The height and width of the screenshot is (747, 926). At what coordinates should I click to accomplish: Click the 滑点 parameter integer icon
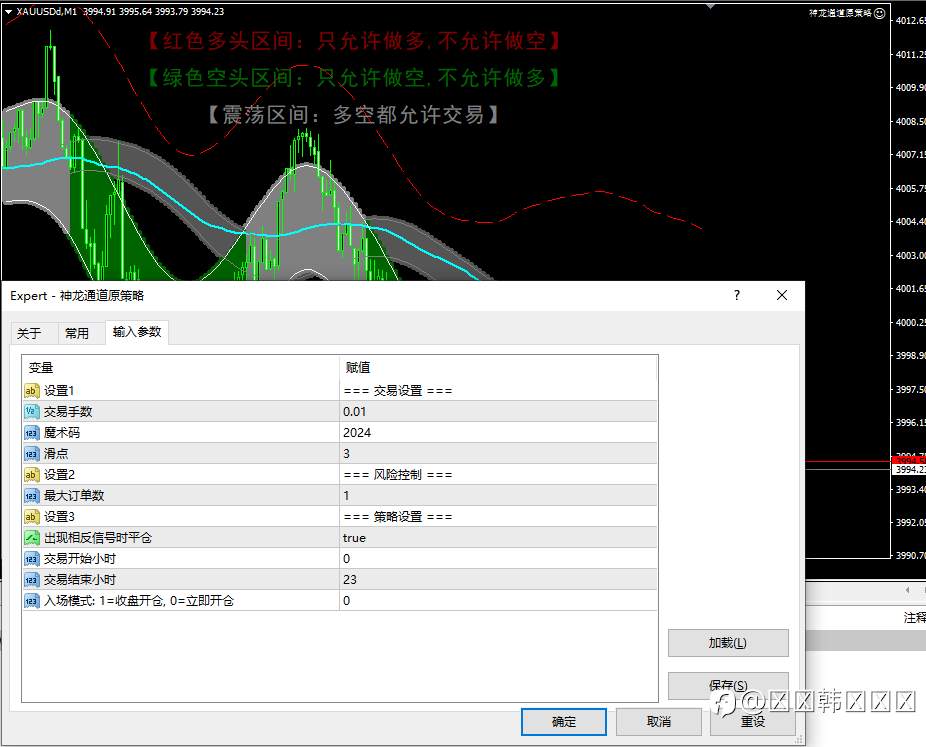point(32,454)
